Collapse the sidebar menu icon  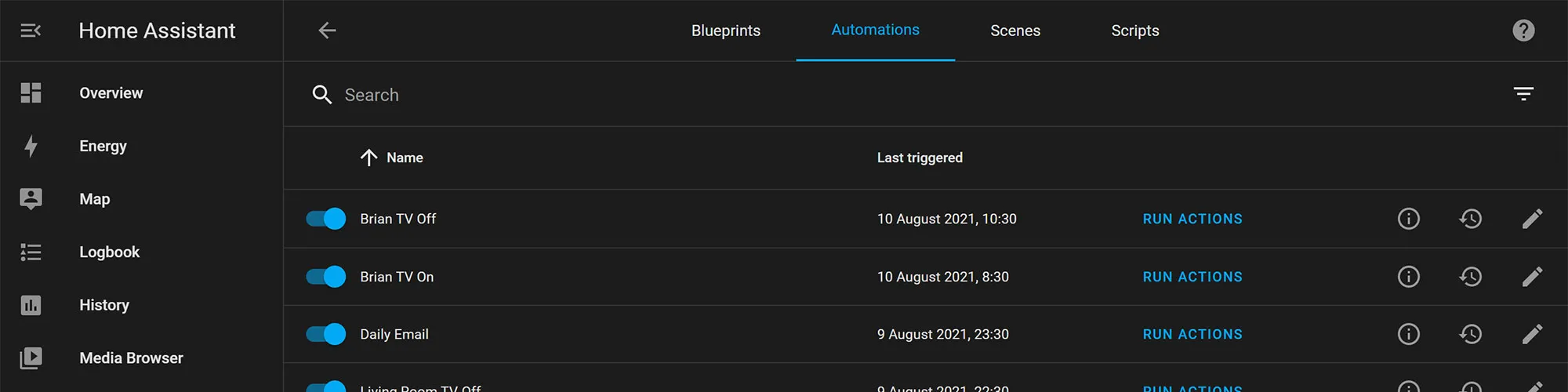31,31
